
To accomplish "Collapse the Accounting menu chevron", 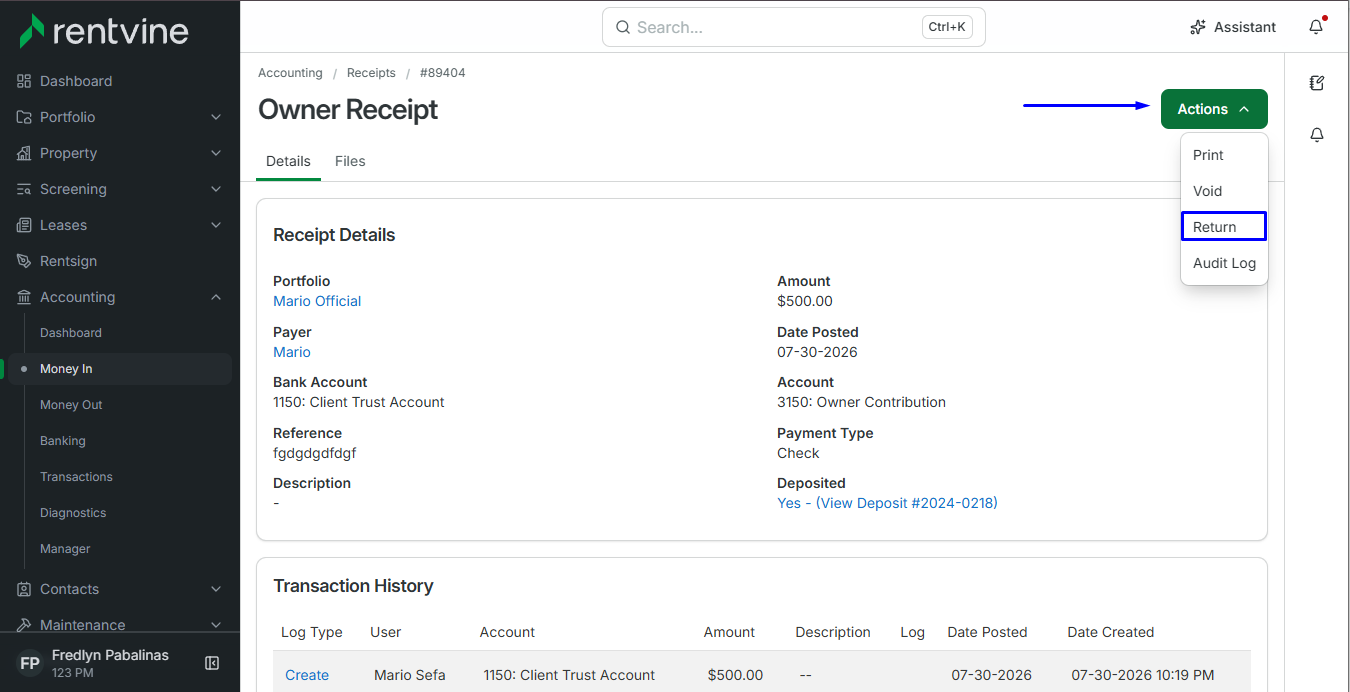I will [x=216, y=297].
